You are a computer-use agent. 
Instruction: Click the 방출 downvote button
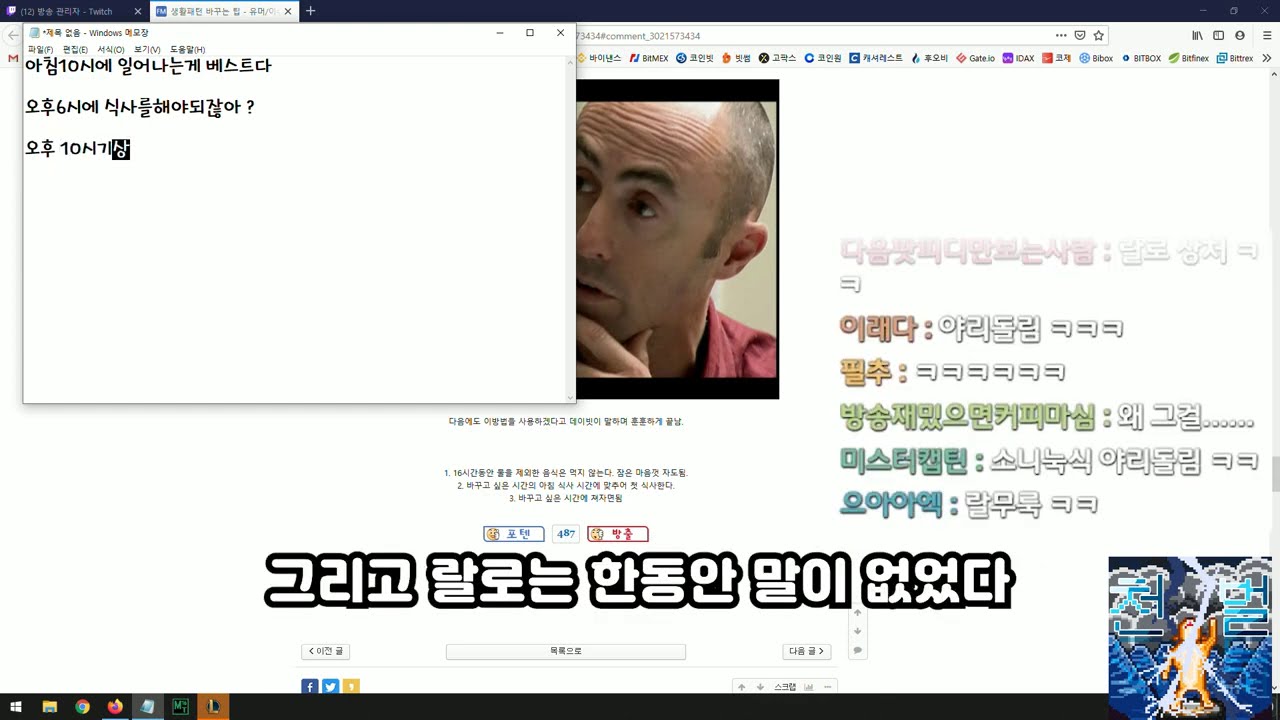click(x=618, y=534)
